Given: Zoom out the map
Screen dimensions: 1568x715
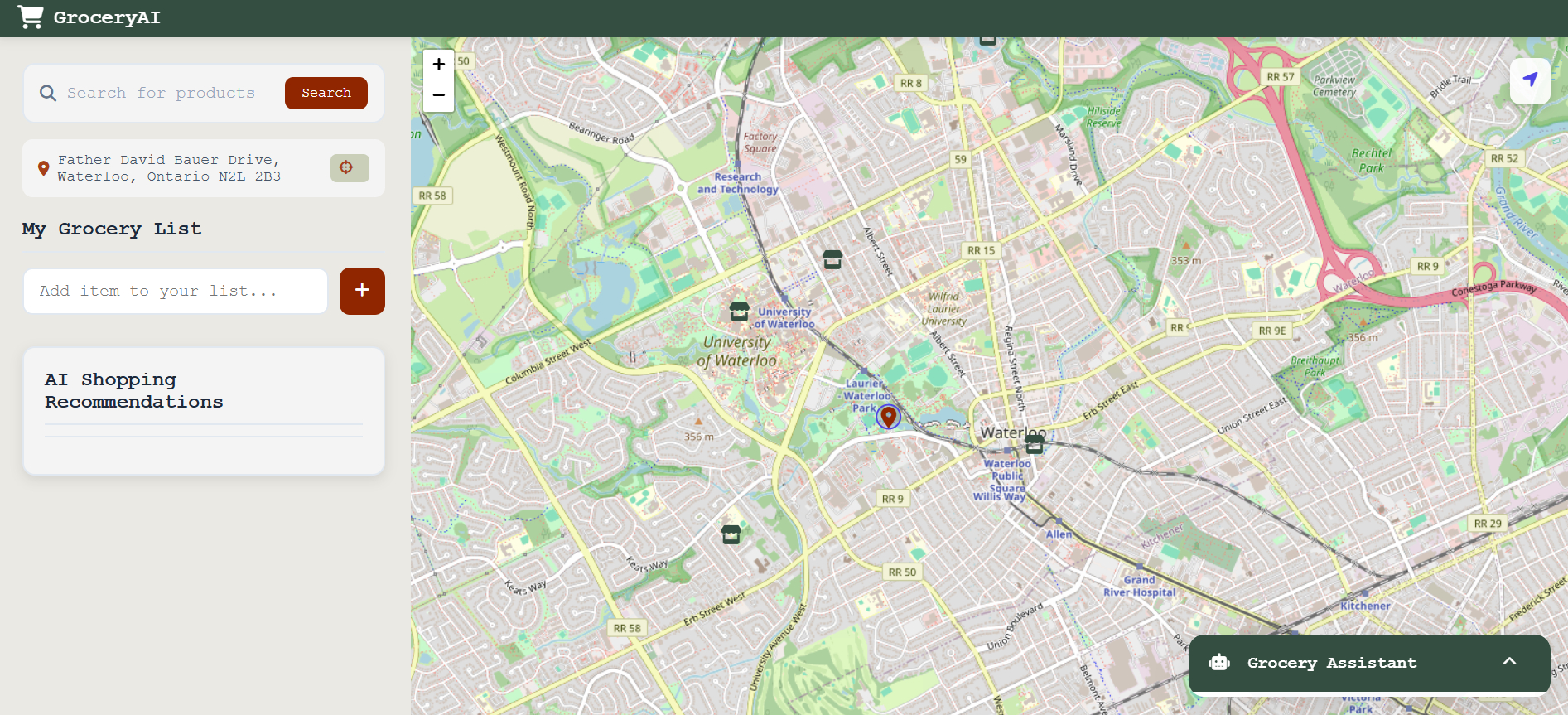Looking at the screenshot, I should coord(439,95).
